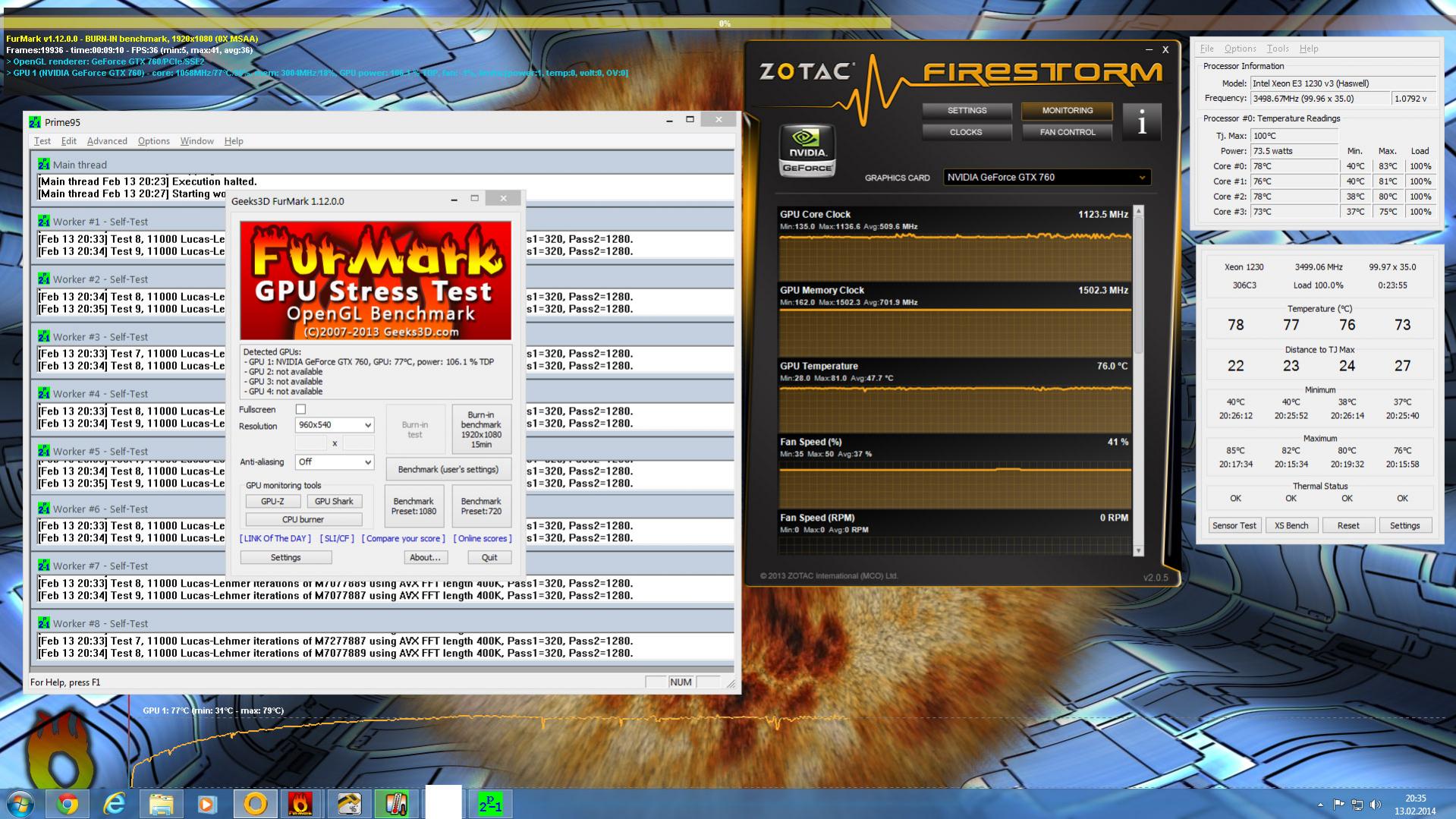Open the Edit menu in Prime95
1456x819 pixels.
tap(68, 140)
